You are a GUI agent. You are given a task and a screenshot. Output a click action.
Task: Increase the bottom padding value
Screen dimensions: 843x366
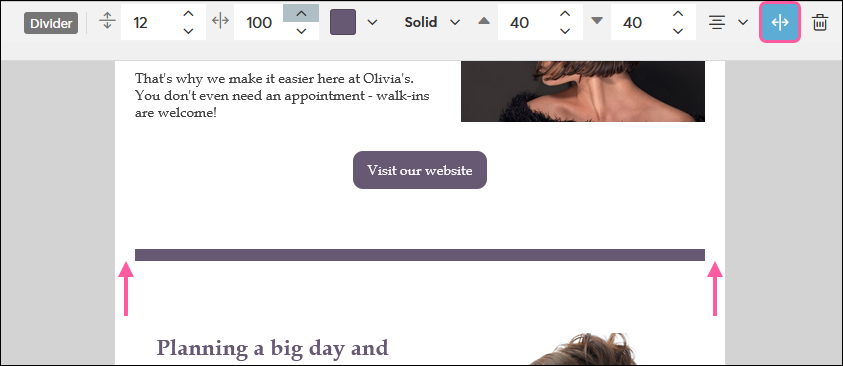678,13
